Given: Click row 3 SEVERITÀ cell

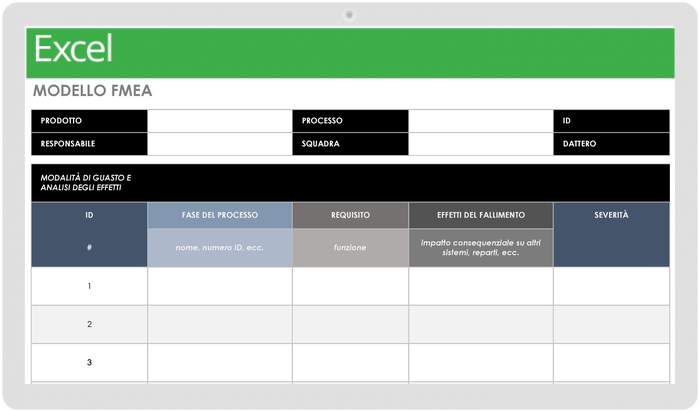Looking at the screenshot, I should pyautogui.click(x=612, y=362).
